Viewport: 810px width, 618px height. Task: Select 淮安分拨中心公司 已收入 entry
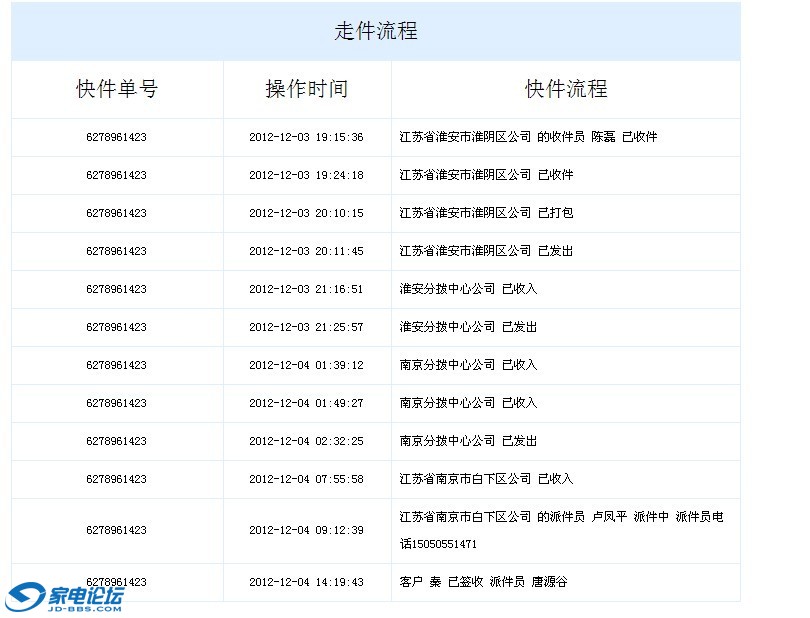tap(468, 289)
